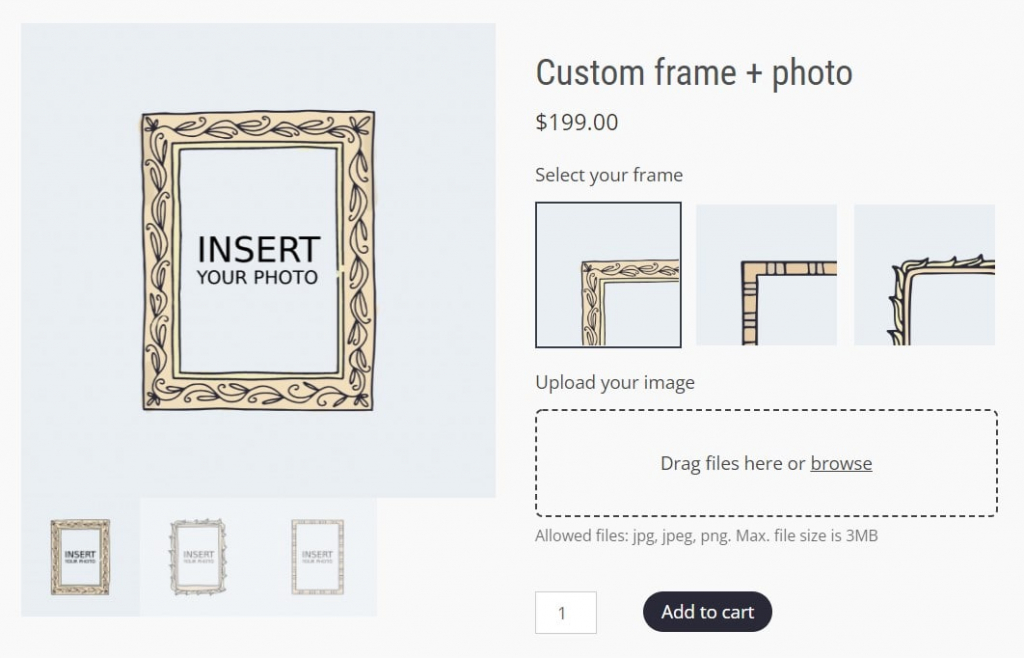Click the currently selected frame swatch with dark border
The image size is (1024, 658).
point(608,274)
